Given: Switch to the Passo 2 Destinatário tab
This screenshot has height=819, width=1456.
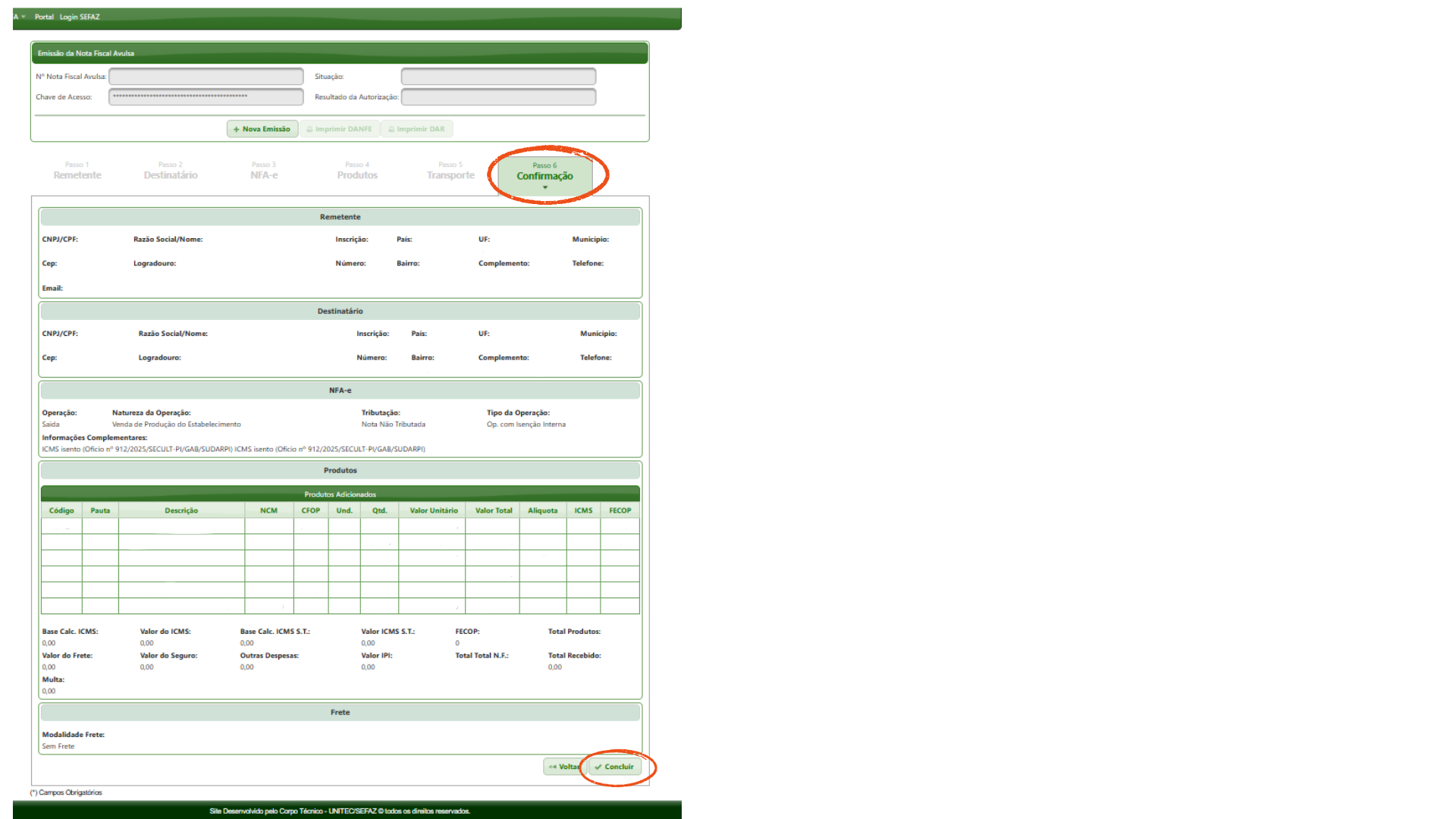Looking at the screenshot, I should tap(171, 171).
